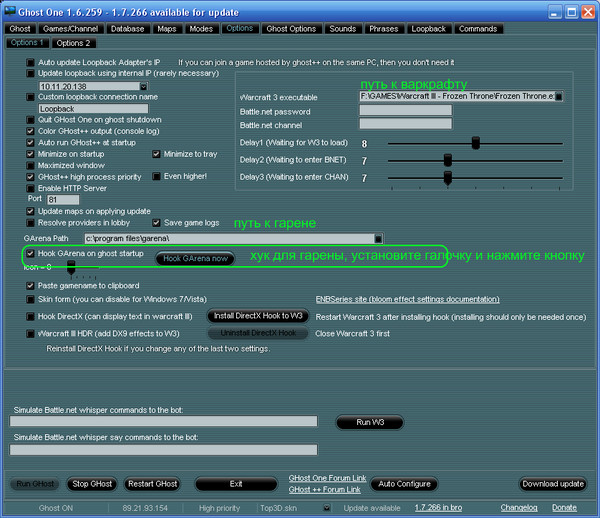Expand the loopback IP address dropdown

coord(144,86)
